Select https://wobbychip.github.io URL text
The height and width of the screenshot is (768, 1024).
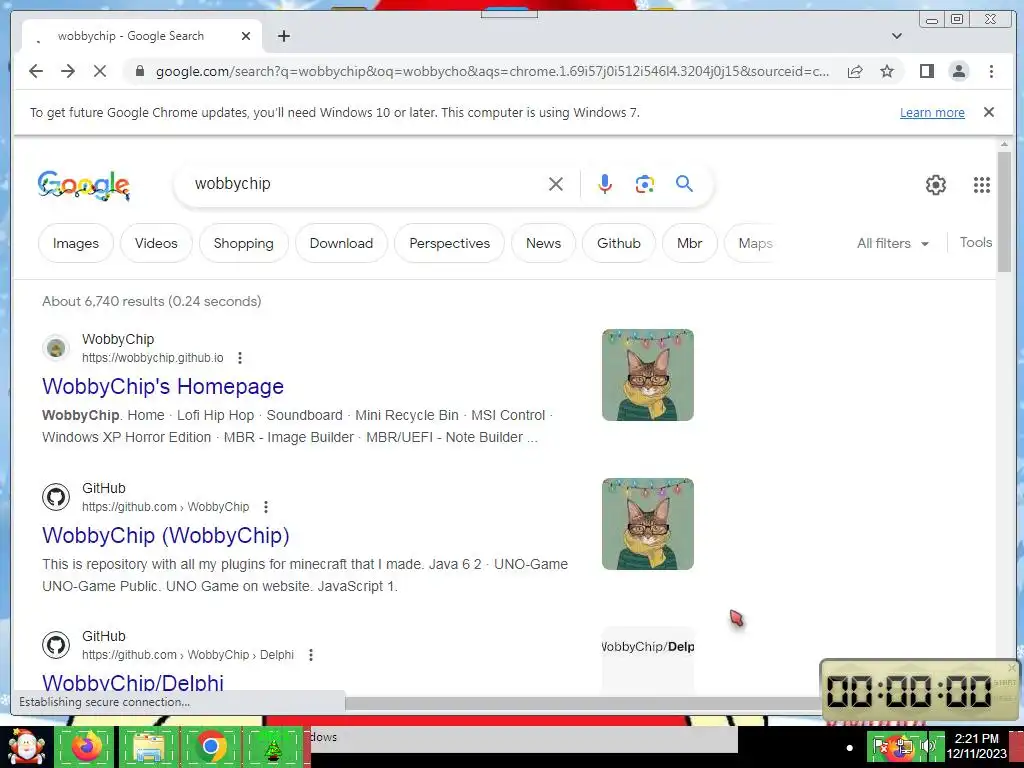pyautogui.click(x=153, y=358)
